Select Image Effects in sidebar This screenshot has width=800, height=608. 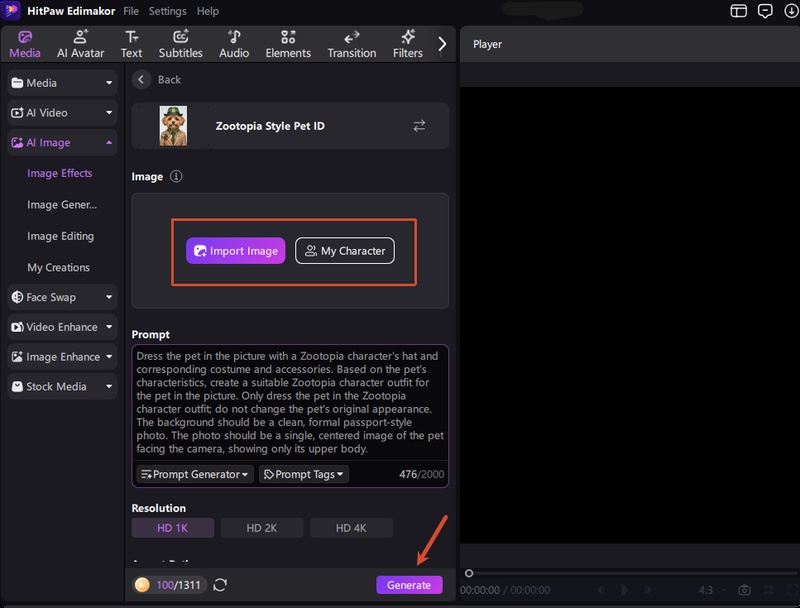[60, 173]
